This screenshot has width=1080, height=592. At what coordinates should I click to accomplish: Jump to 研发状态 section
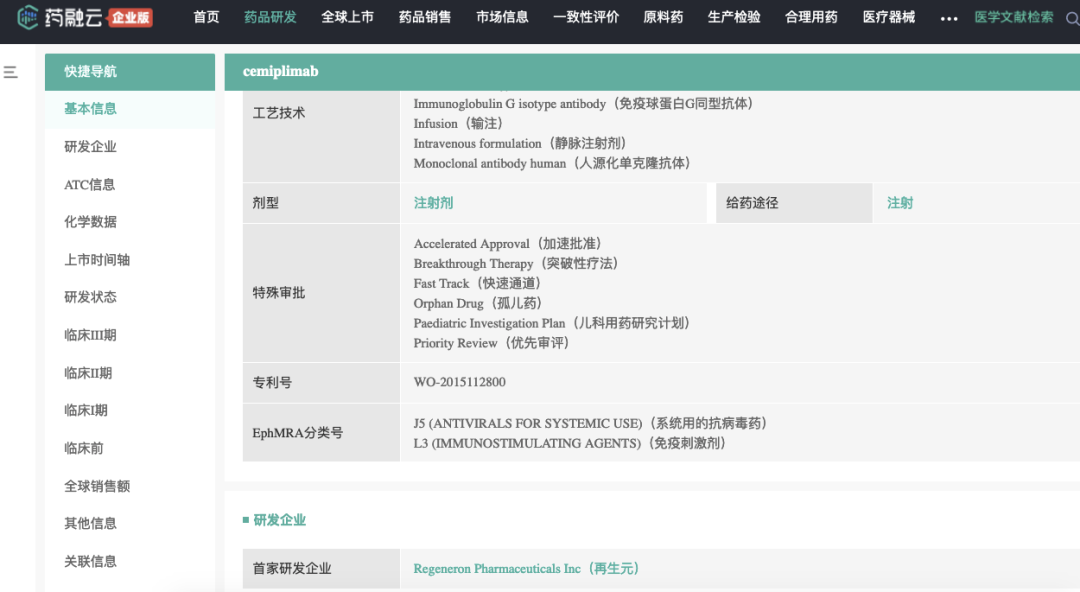90,297
